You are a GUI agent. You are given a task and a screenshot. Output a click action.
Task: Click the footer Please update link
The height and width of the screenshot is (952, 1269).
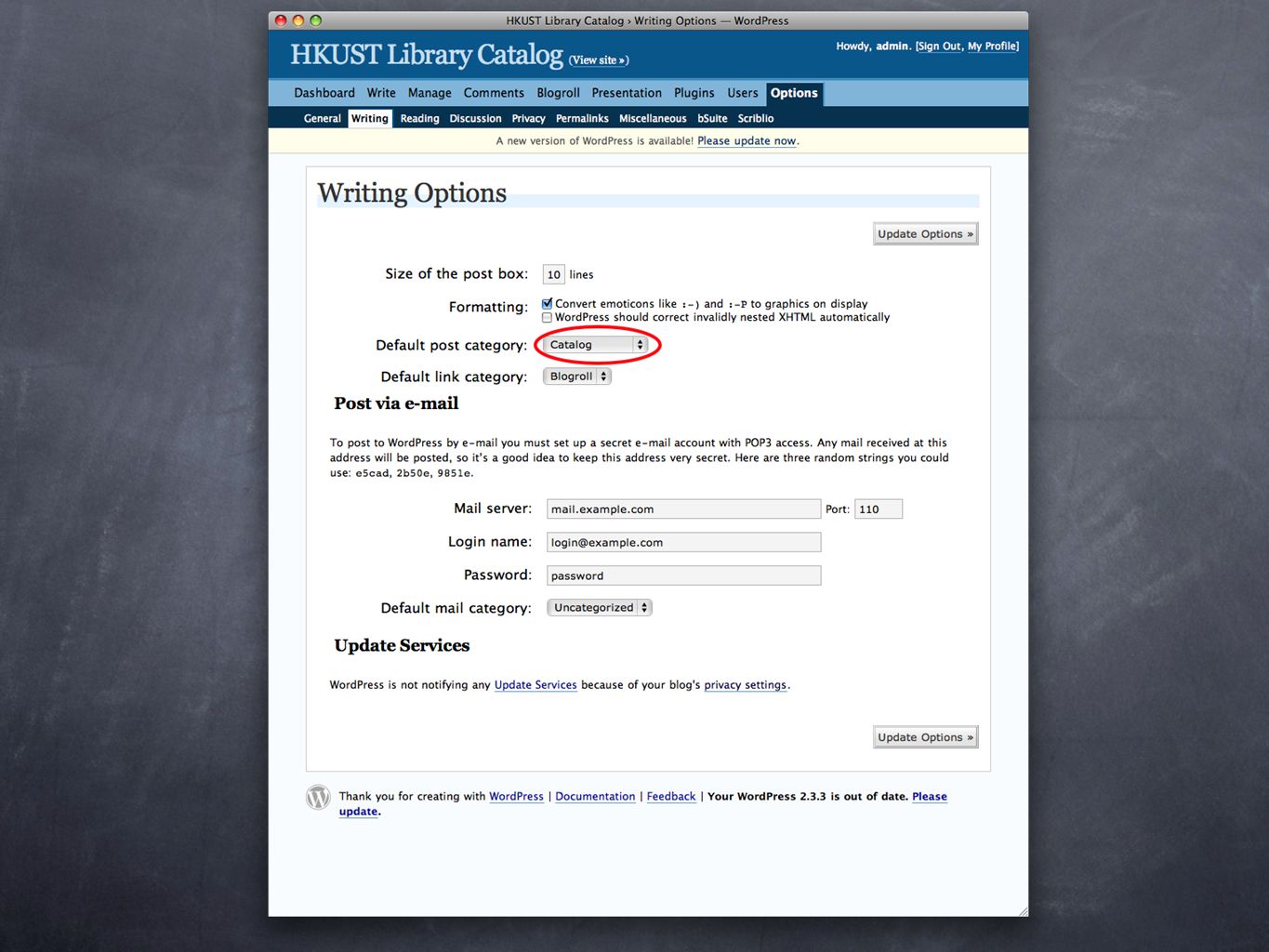[930, 797]
